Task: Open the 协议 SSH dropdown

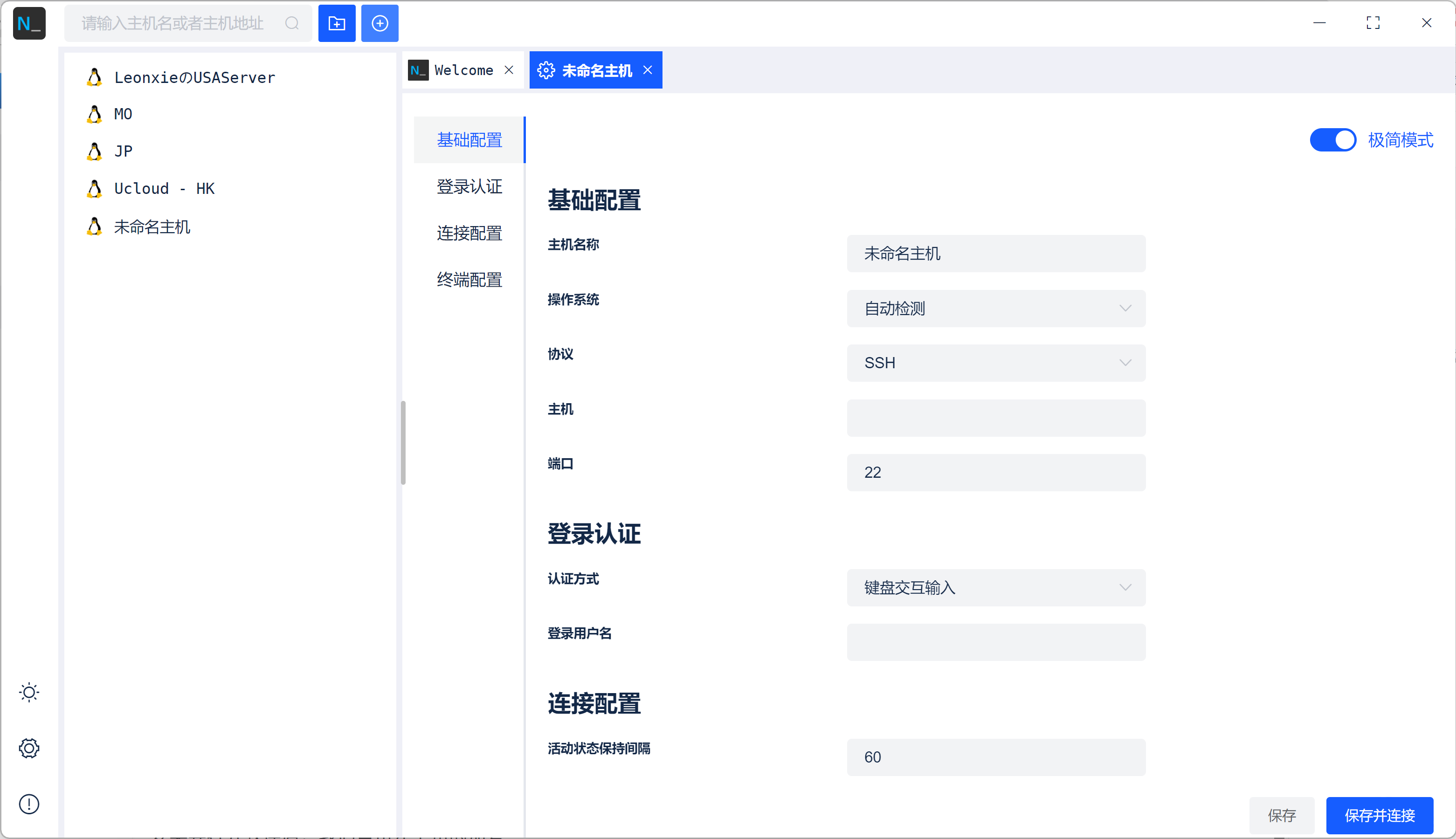Action: (996, 363)
